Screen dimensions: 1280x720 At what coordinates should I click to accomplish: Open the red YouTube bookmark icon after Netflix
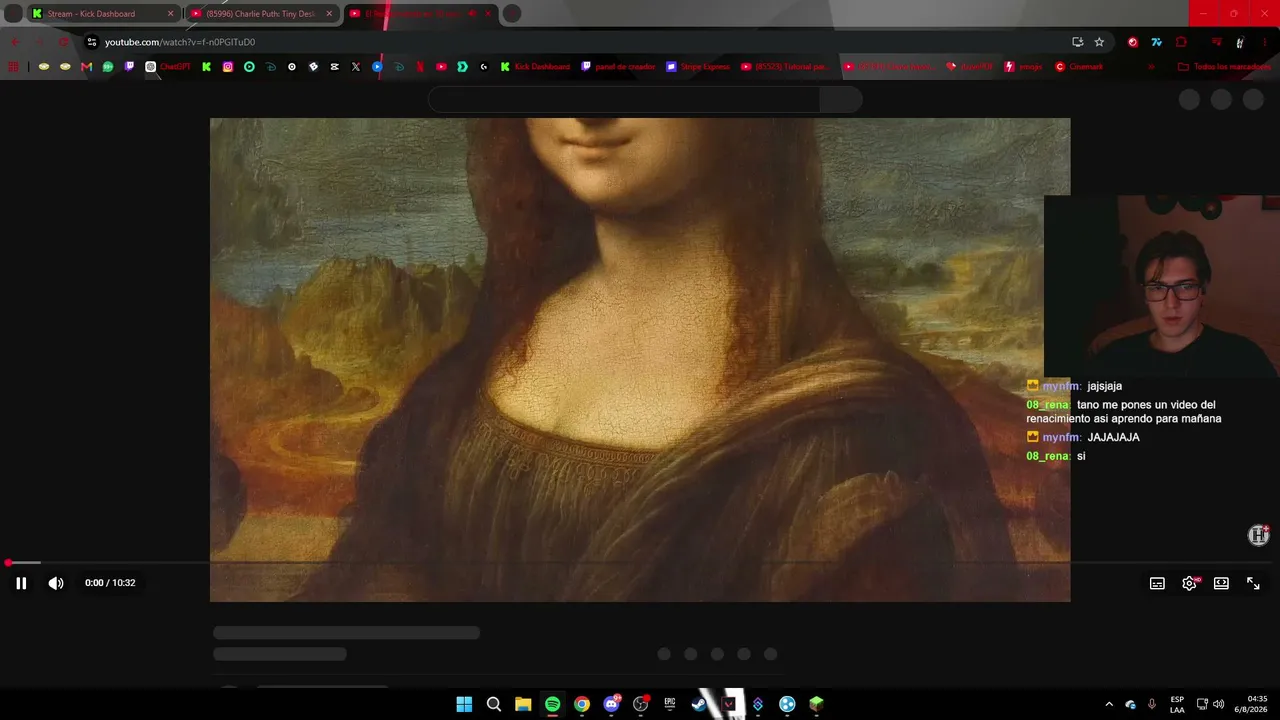click(441, 67)
